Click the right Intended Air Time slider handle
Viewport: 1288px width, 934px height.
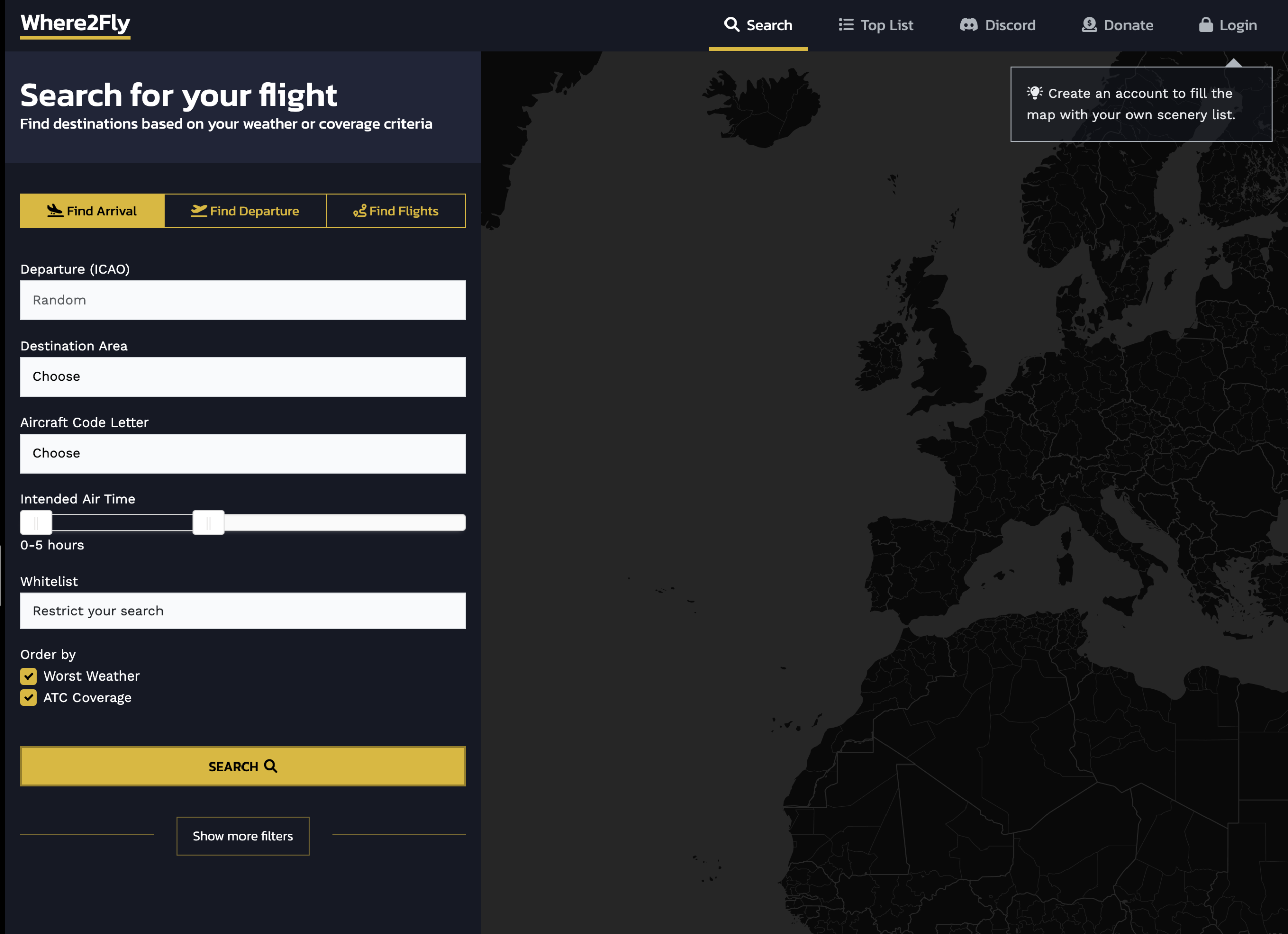(x=208, y=523)
